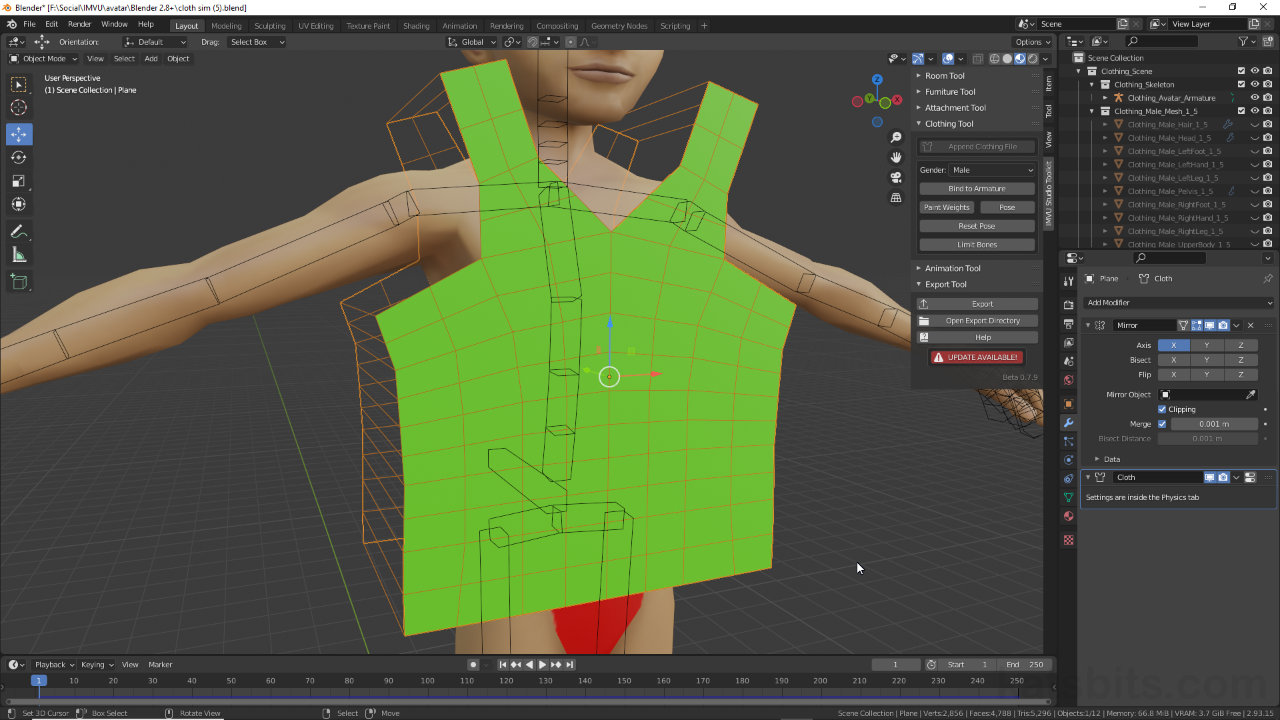Switch to the Modifier properties wrench tab

pyautogui.click(x=1067, y=424)
